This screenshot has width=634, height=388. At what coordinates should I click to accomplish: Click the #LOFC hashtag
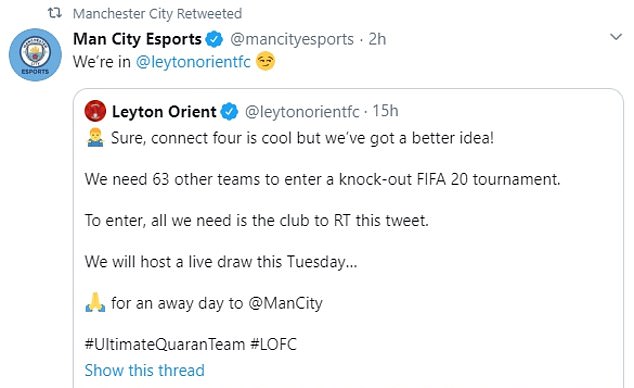273,344
